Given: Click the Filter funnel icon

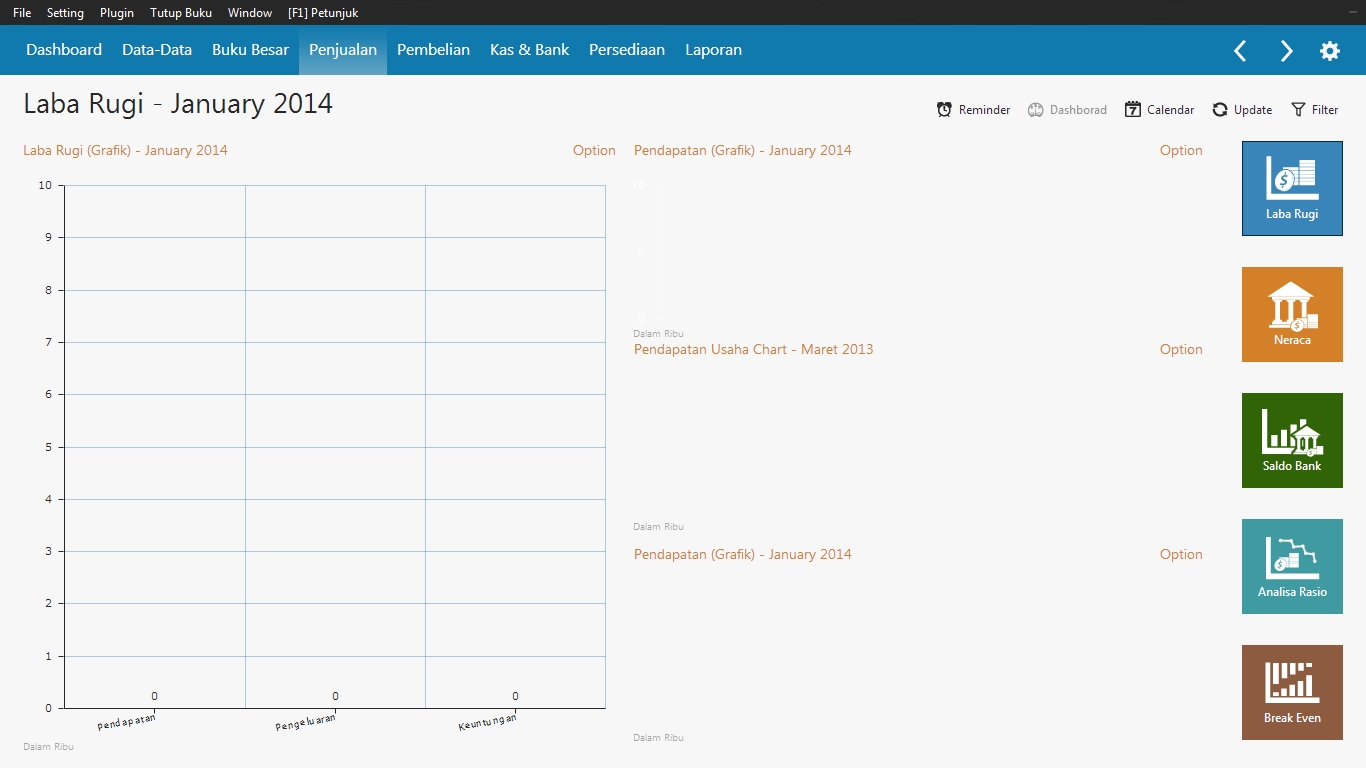Looking at the screenshot, I should click(1299, 110).
